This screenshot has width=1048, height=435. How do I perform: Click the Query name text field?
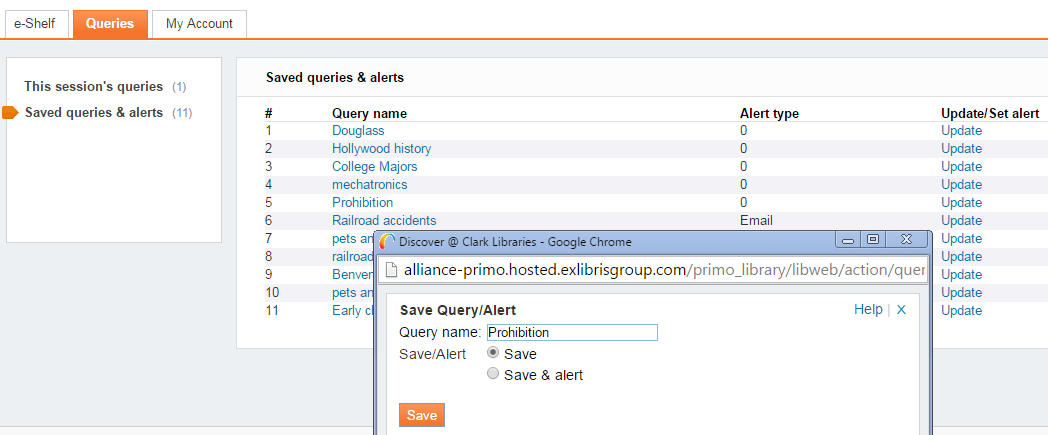coord(571,332)
